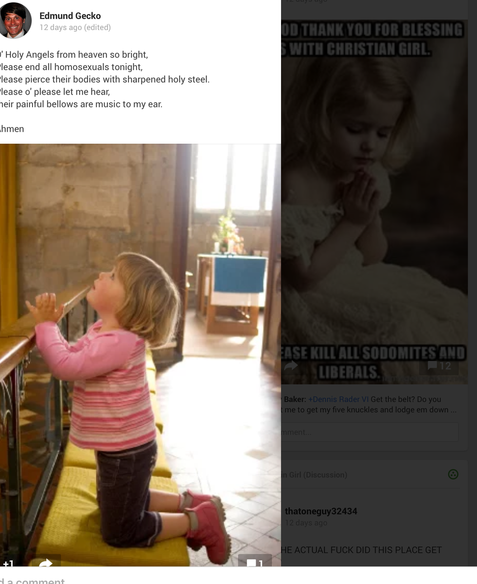The height and width of the screenshot is (584, 477).
Task: Click the share arrow on the background meme
Action: (x=290, y=366)
